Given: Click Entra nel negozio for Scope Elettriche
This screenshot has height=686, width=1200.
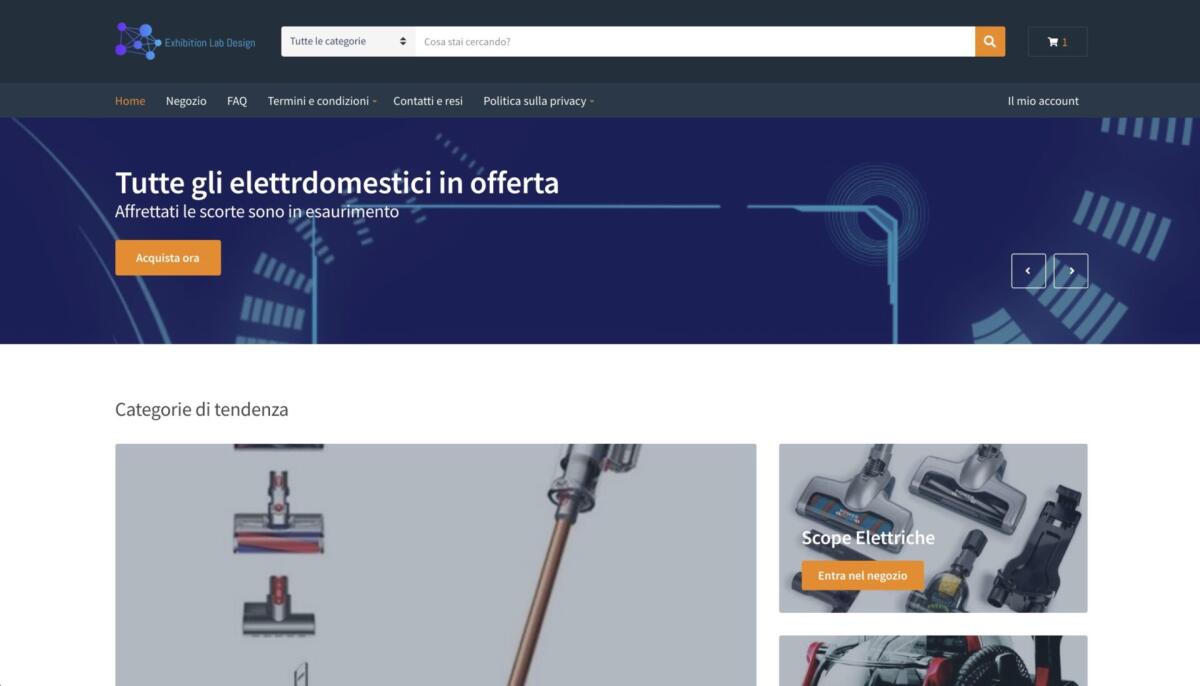Looking at the screenshot, I should pyautogui.click(x=860, y=575).
